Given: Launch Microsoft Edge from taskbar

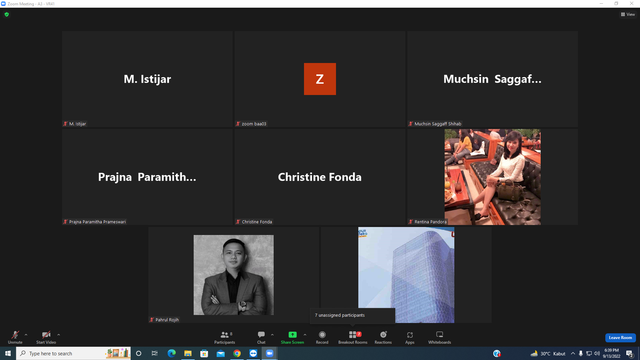Looking at the screenshot, I should click(x=171, y=353).
